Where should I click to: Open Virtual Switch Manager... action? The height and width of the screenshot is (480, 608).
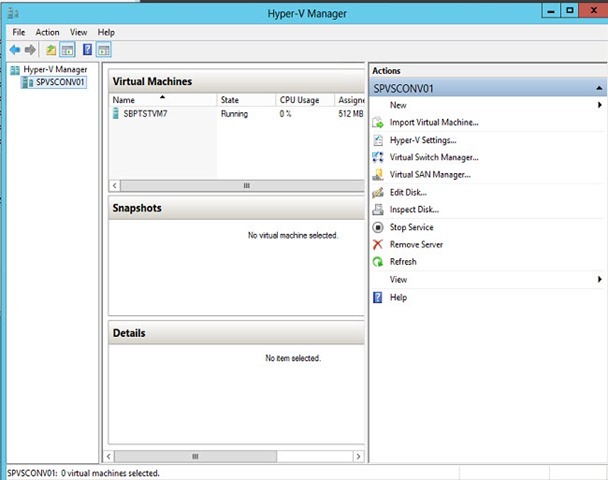434,157
